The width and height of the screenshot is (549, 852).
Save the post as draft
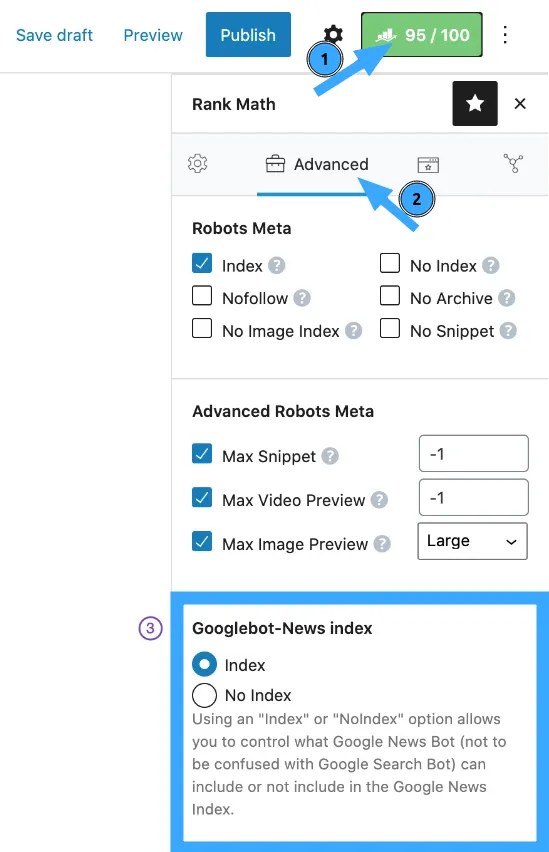54,35
